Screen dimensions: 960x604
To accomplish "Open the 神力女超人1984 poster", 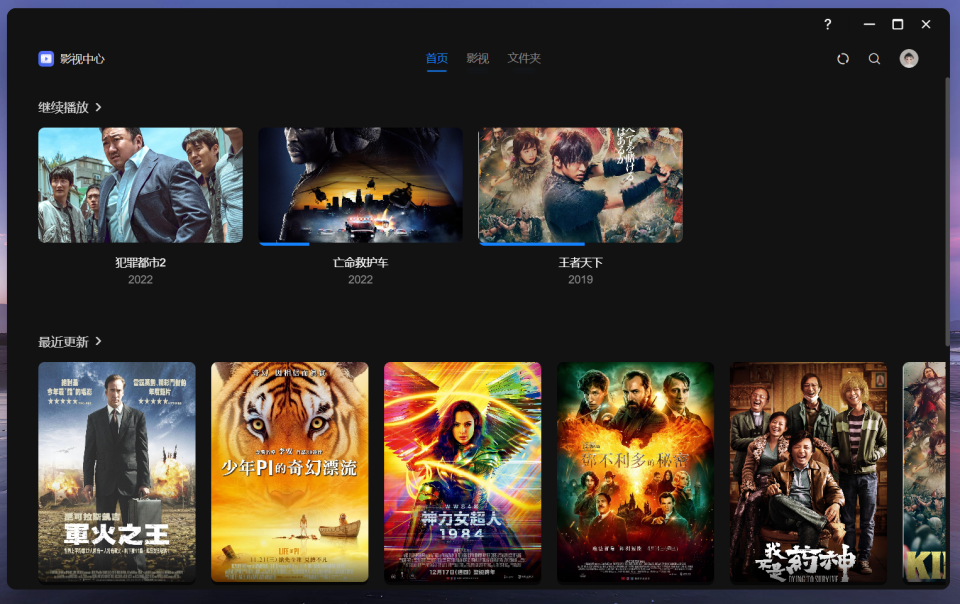I will tap(463, 472).
